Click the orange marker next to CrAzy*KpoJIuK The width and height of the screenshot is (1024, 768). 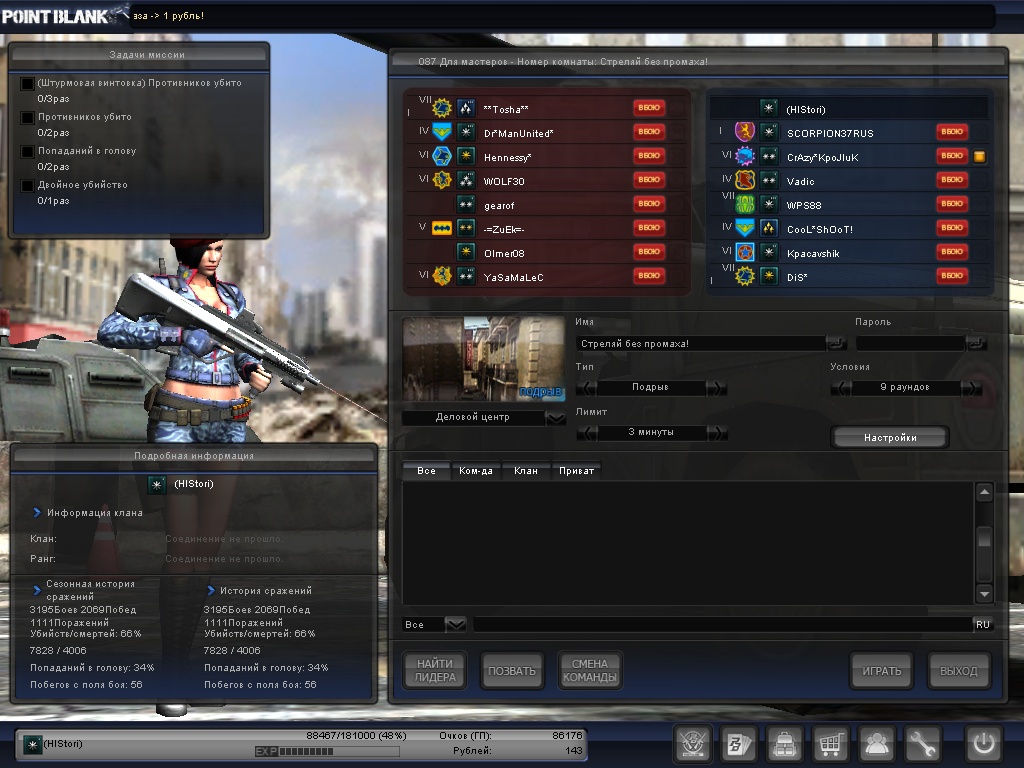click(980, 157)
